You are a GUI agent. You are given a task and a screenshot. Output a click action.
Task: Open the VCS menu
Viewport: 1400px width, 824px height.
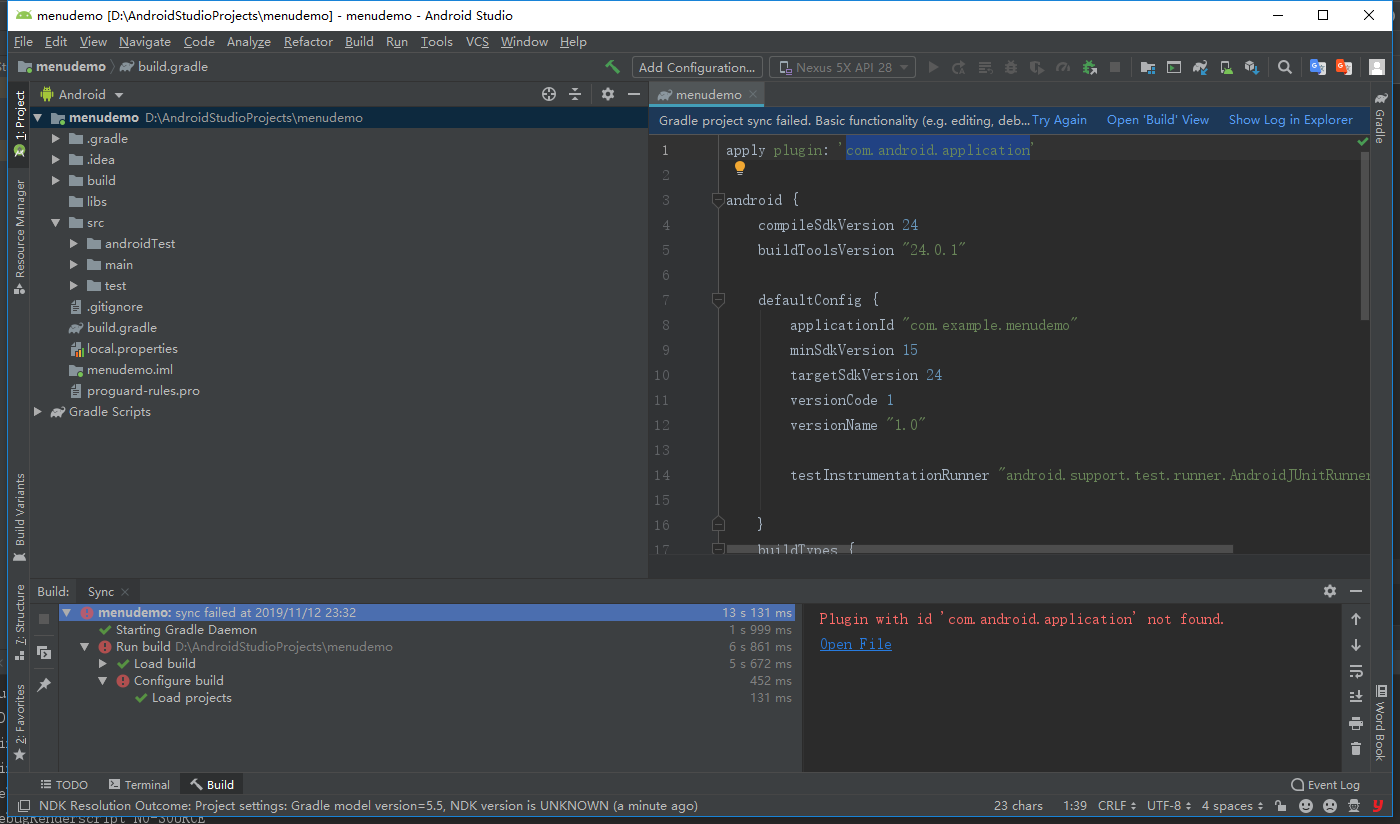[x=477, y=42]
